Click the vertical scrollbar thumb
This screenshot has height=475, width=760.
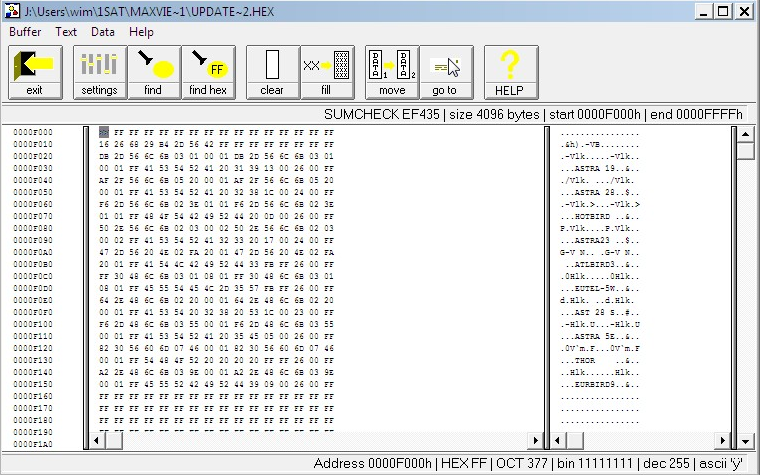tap(745, 150)
